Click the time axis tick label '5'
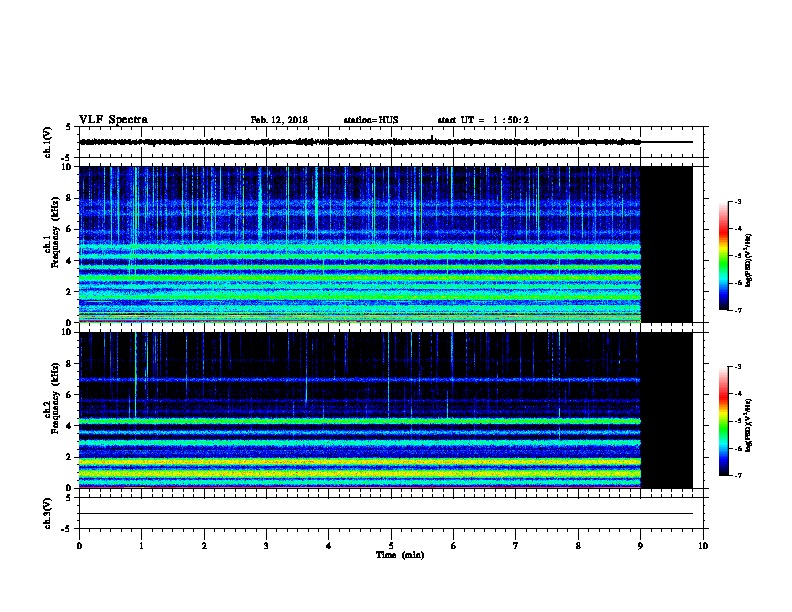Viewport: 792px width, 612px height. coord(391,546)
